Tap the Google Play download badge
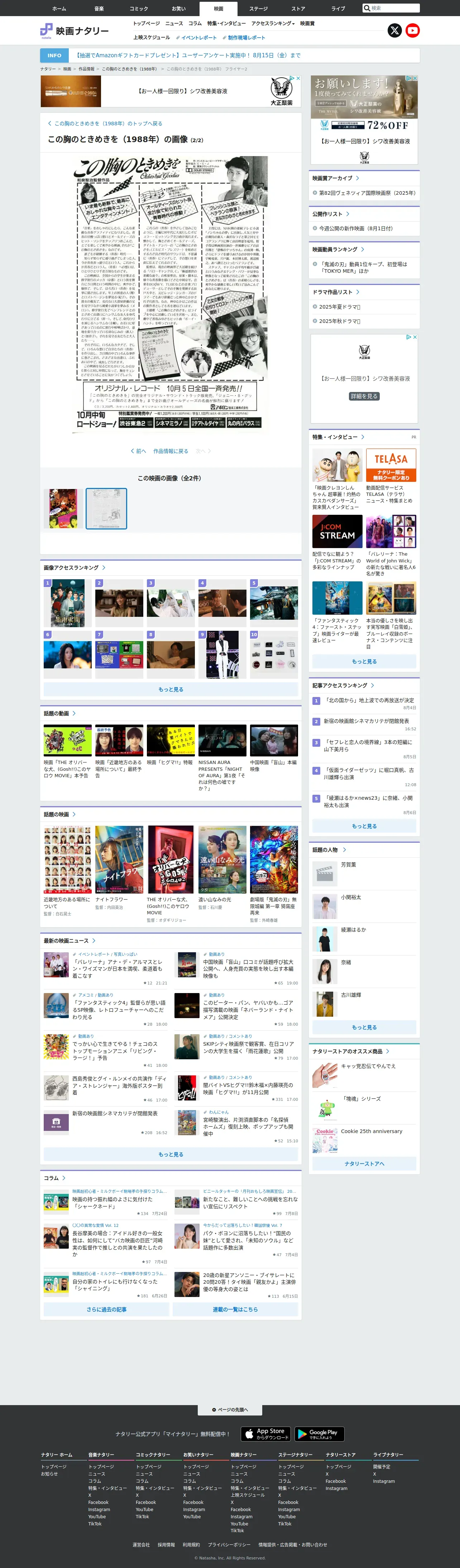The width and height of the screenshot is (460, 1568). tap(318, 1434)
